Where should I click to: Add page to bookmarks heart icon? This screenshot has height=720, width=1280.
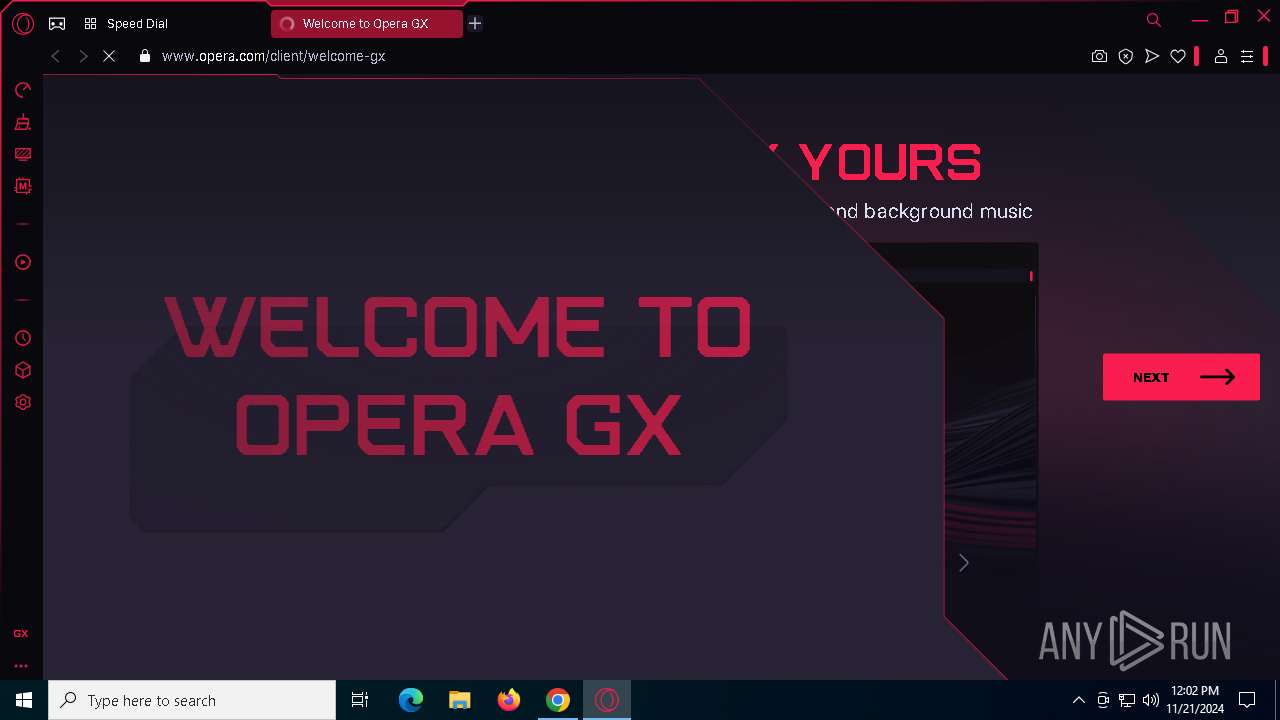(x=1178, y=57)
